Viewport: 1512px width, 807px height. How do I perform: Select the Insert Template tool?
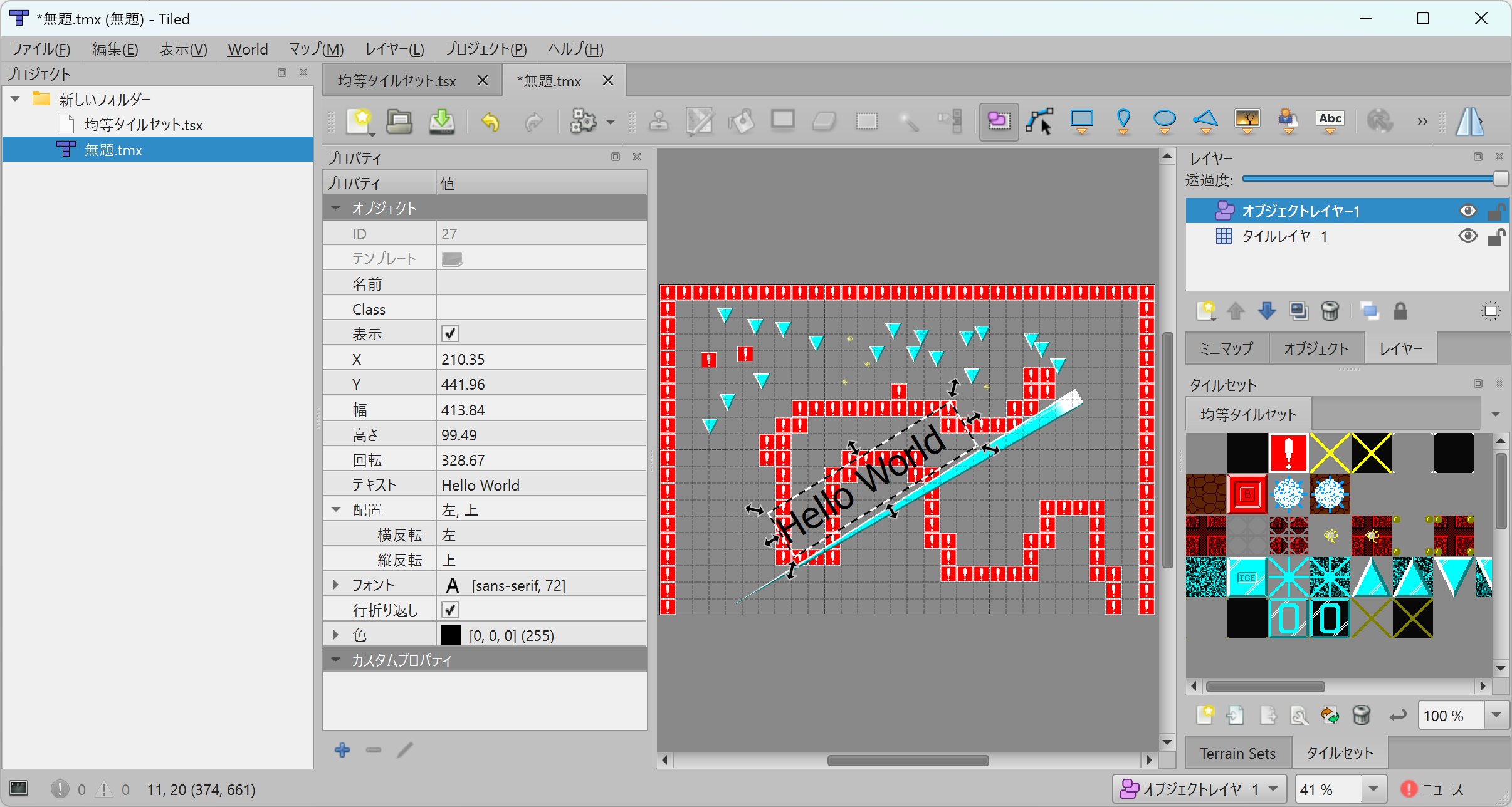[x=1288, y=121]
